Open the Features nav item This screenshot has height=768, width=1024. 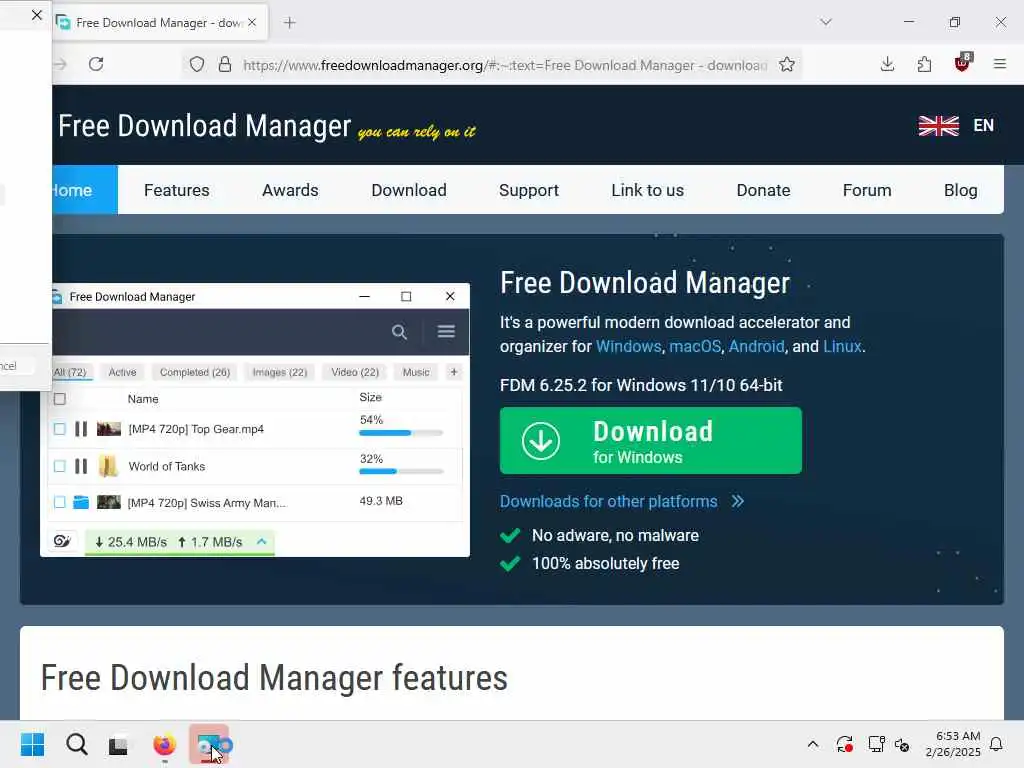[x=176, y=190]
